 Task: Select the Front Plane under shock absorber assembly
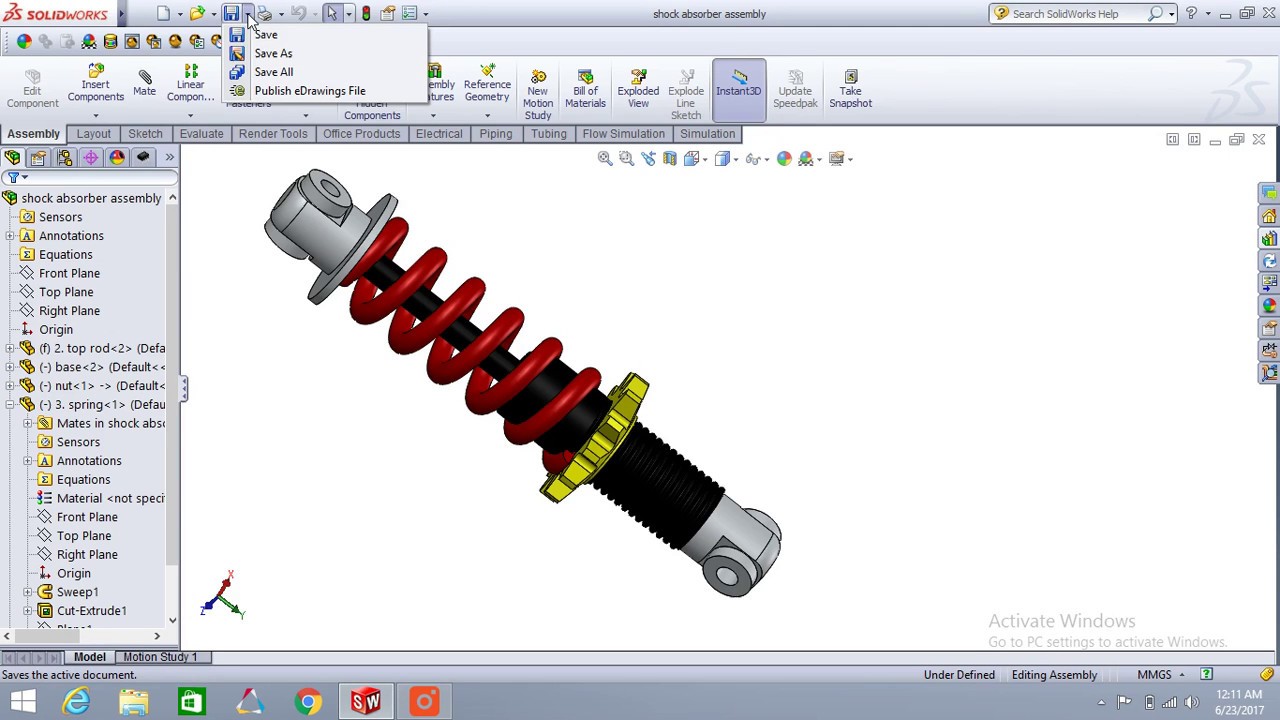pyautogui.click(x=69, y=273)
